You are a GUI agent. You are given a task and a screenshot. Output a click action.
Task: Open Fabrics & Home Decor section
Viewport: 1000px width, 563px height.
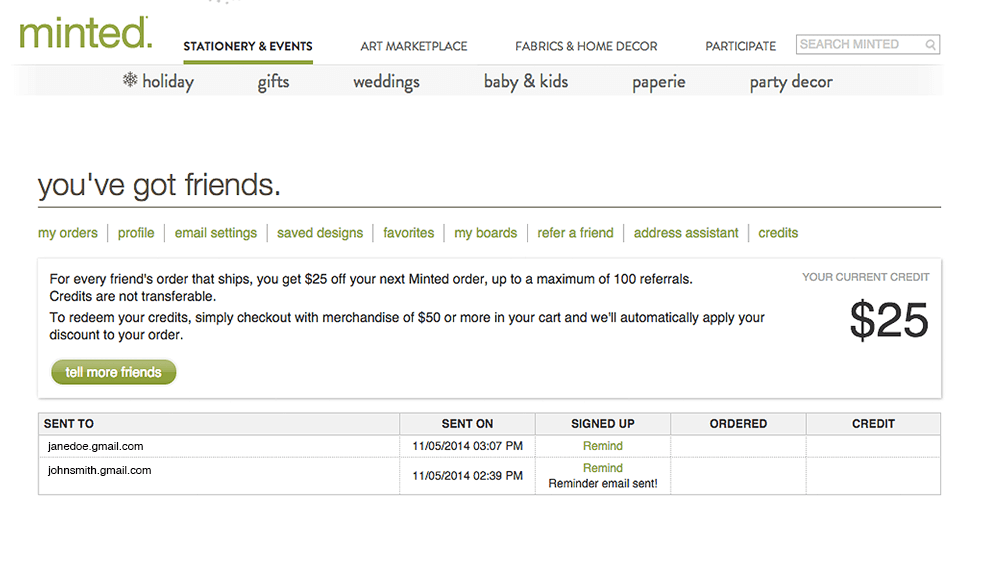[586, 46]
